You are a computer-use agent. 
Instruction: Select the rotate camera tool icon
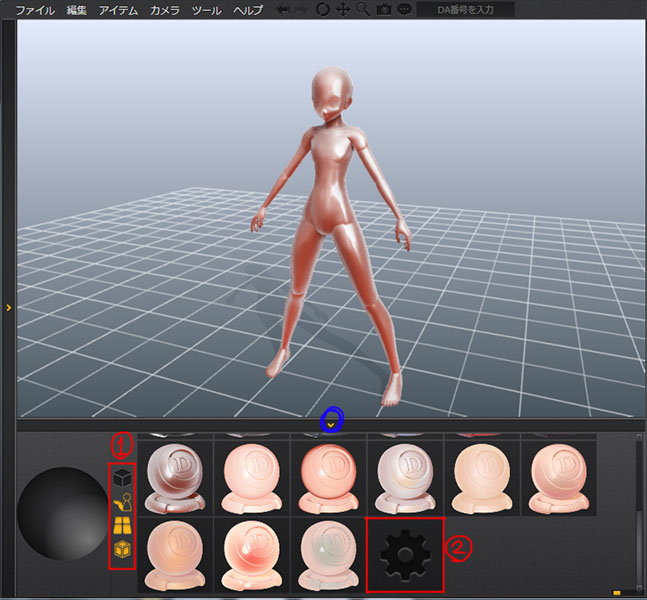322,10
